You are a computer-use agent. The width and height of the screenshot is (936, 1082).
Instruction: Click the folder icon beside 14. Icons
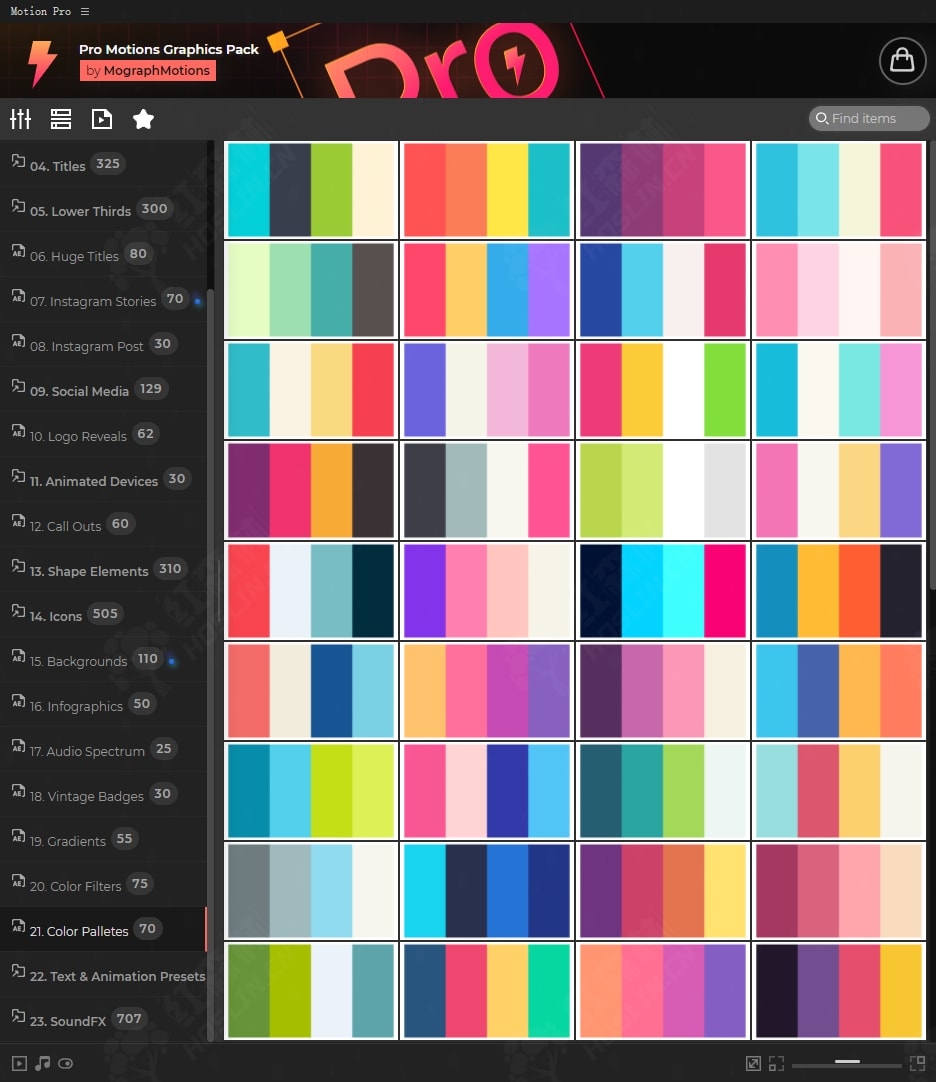[x=18, y=611]
